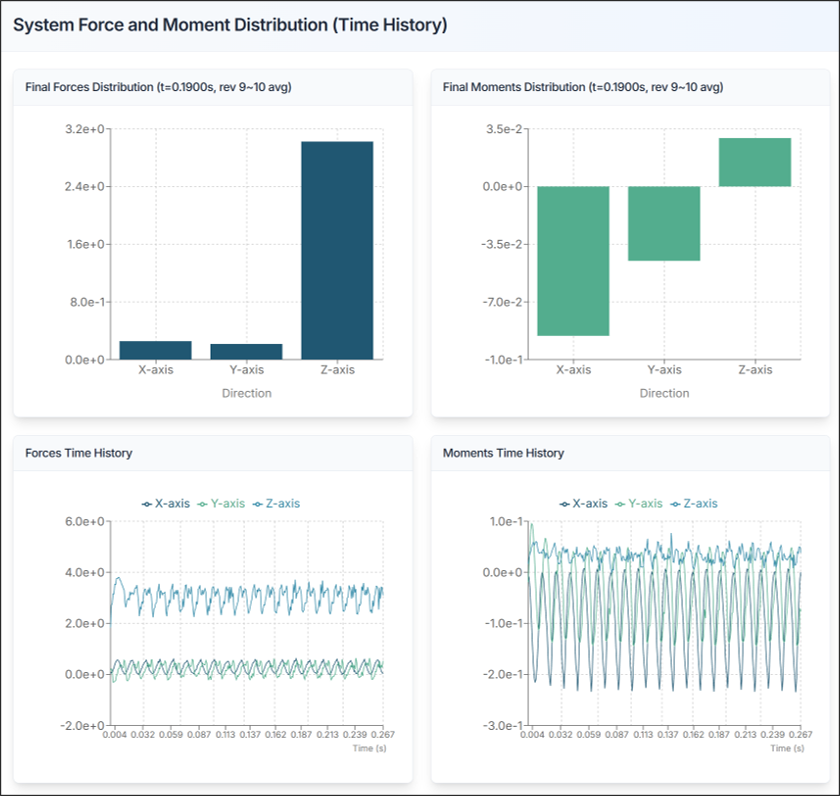Click the Y-axis bar in Final Forces chart

[x=246, y=351]
